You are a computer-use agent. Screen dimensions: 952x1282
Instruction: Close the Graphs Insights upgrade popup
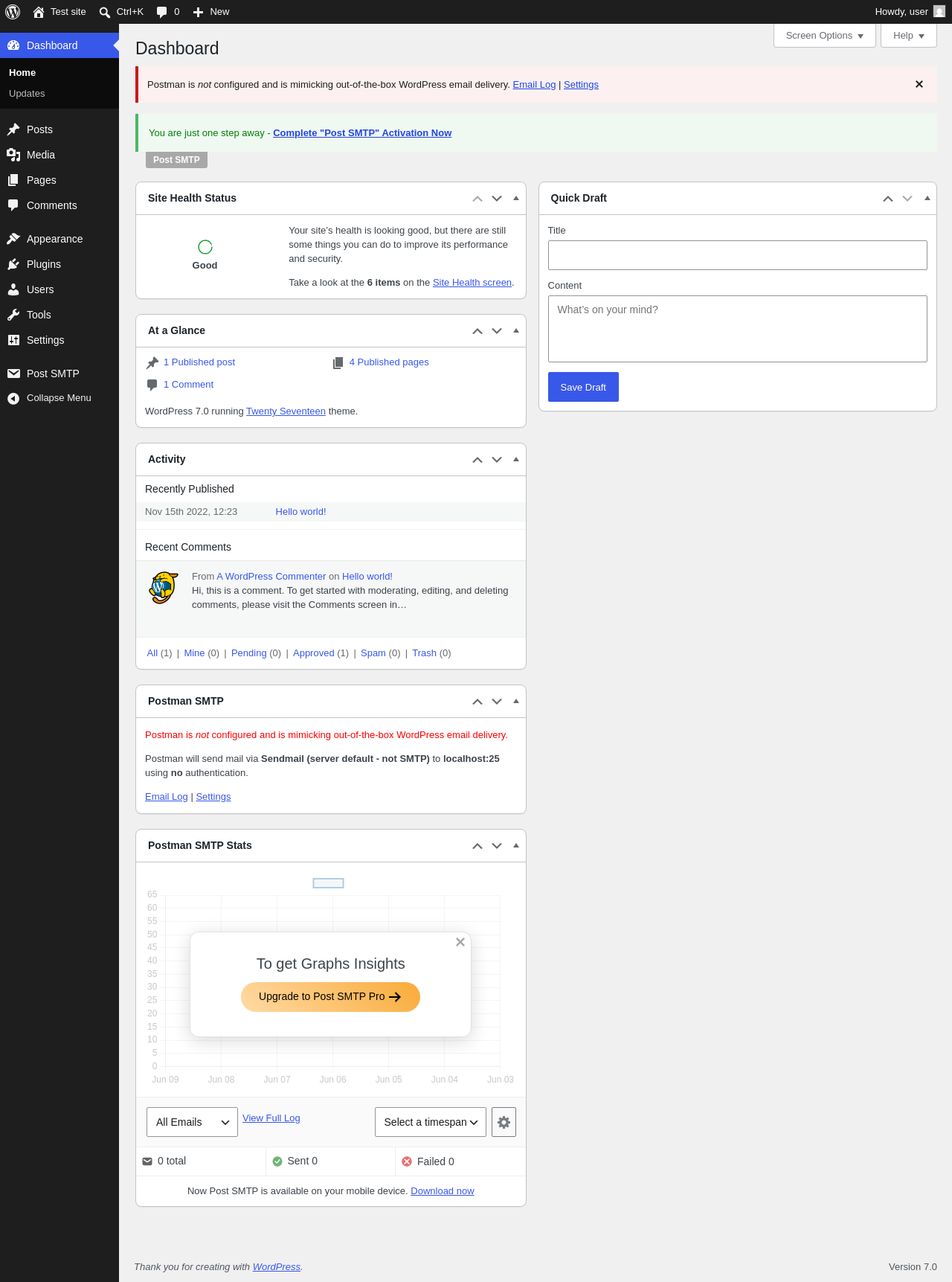[460, 942]
